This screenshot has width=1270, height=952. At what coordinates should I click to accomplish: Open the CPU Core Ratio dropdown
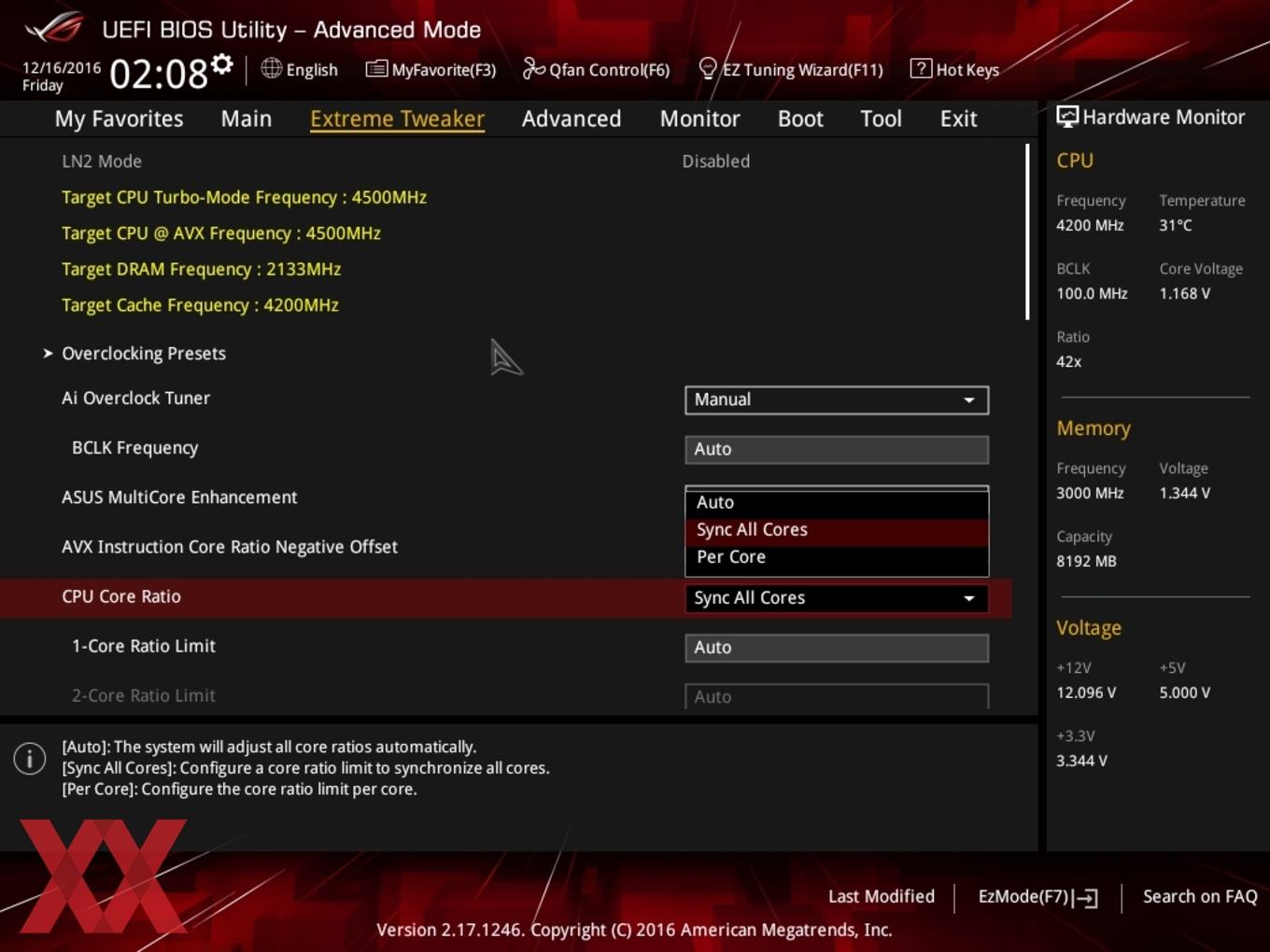point(837,598)
